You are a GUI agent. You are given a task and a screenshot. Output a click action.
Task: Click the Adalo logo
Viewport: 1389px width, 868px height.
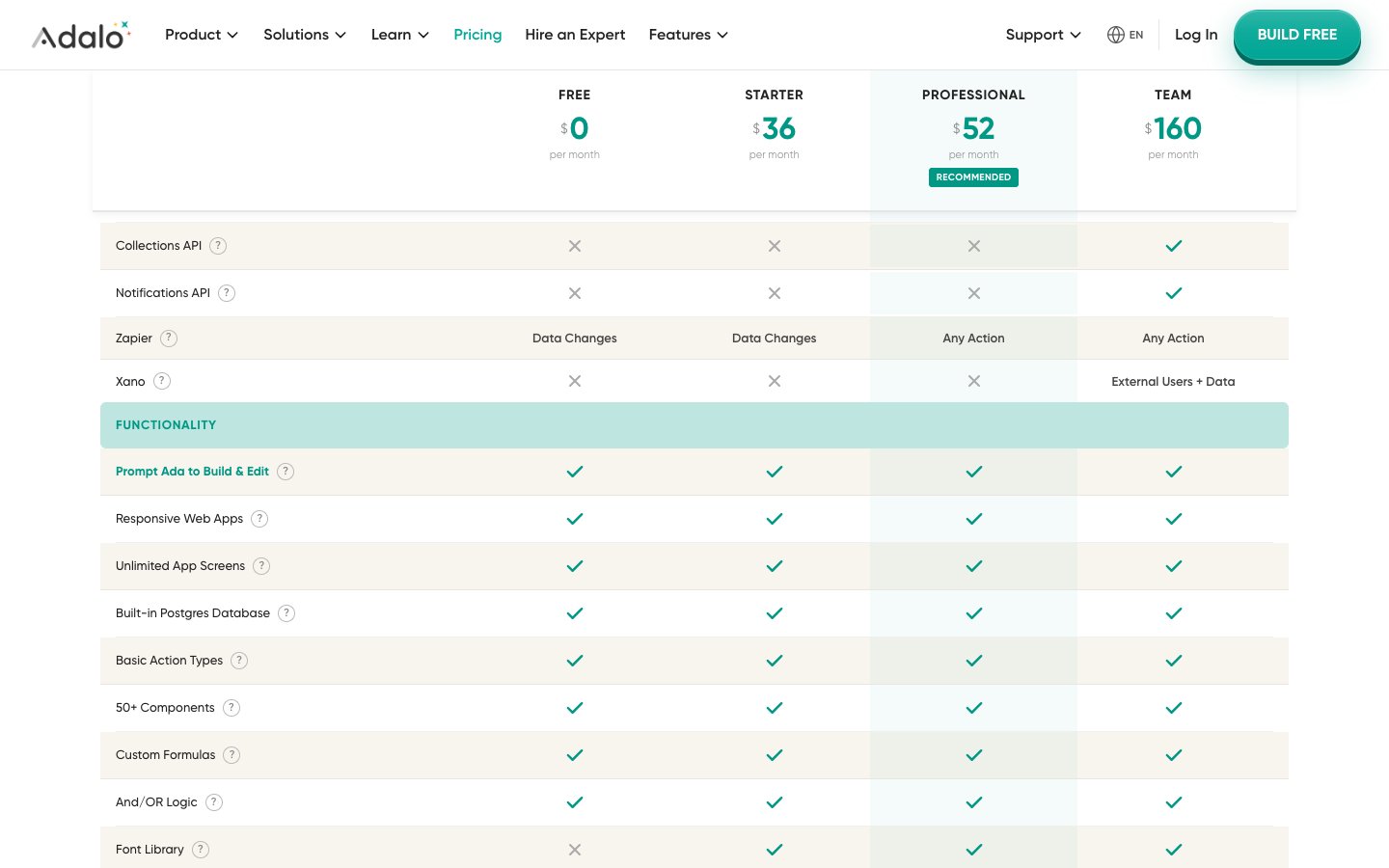click(81, 36)
